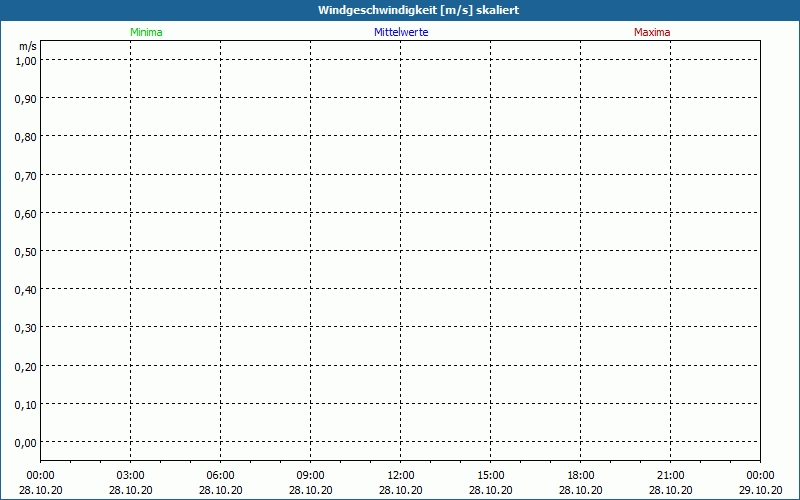The image size is (800, 500).
Task: Click the green Minima legend label
Action: click(x=146, y=32)
